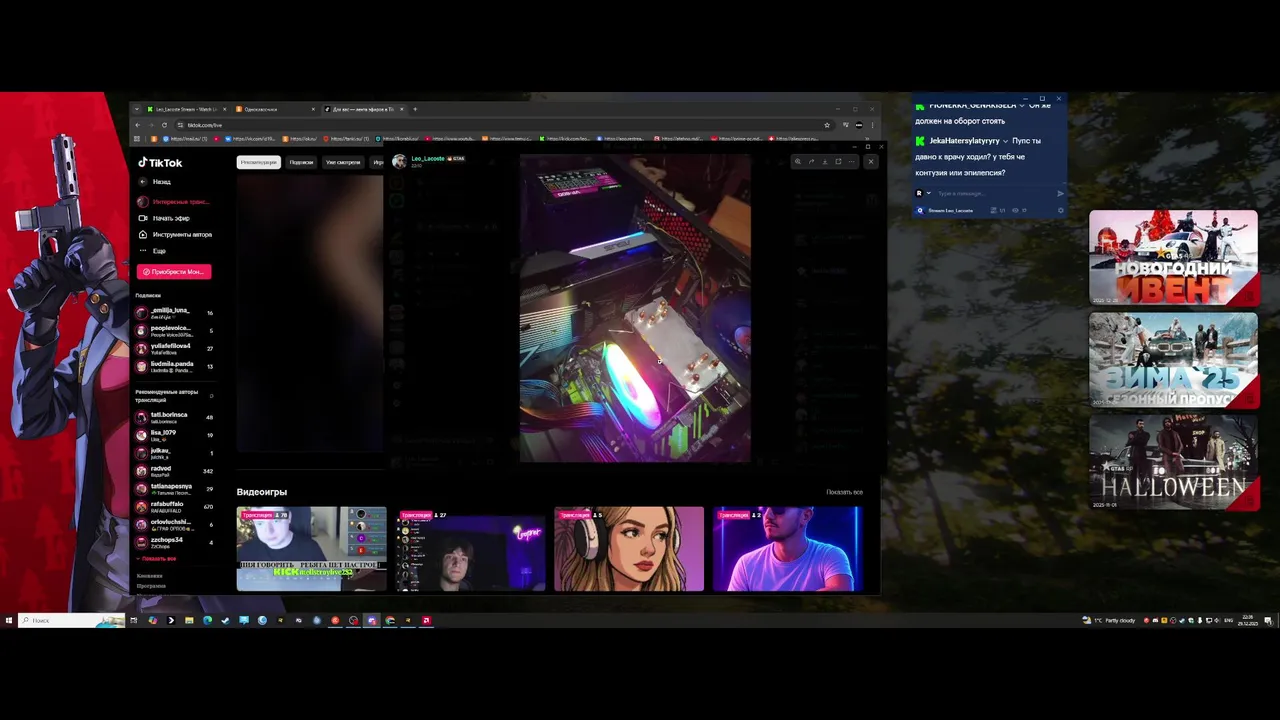Image resolution: width=1280 pixels, height=720 pixels.
Task: Open the man in sunglasses stream thumbnail
Action: click(x=787, y=549)
